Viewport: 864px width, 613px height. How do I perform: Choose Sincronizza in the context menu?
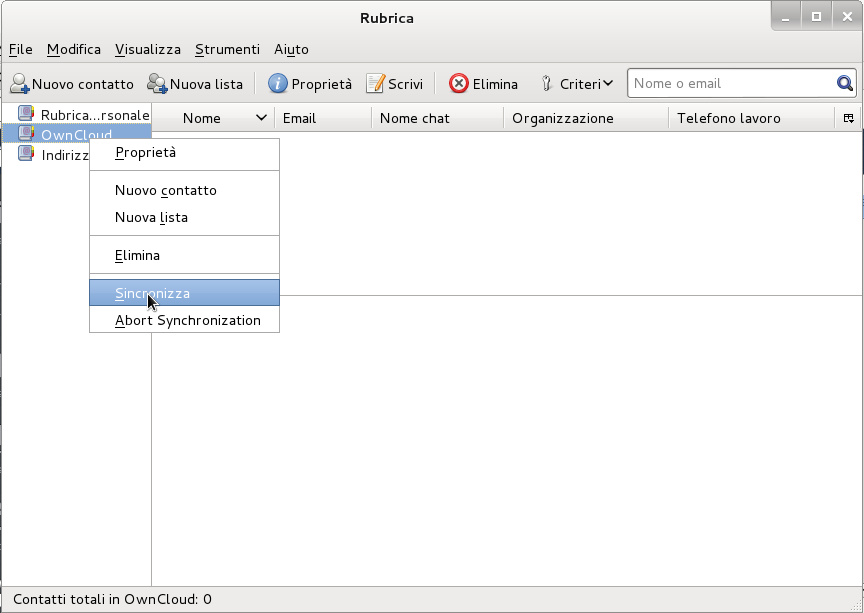153,293
